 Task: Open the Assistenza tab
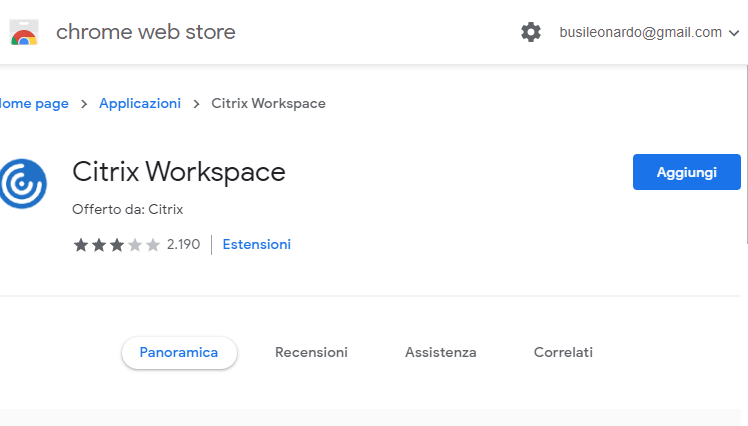pos(440,353)
